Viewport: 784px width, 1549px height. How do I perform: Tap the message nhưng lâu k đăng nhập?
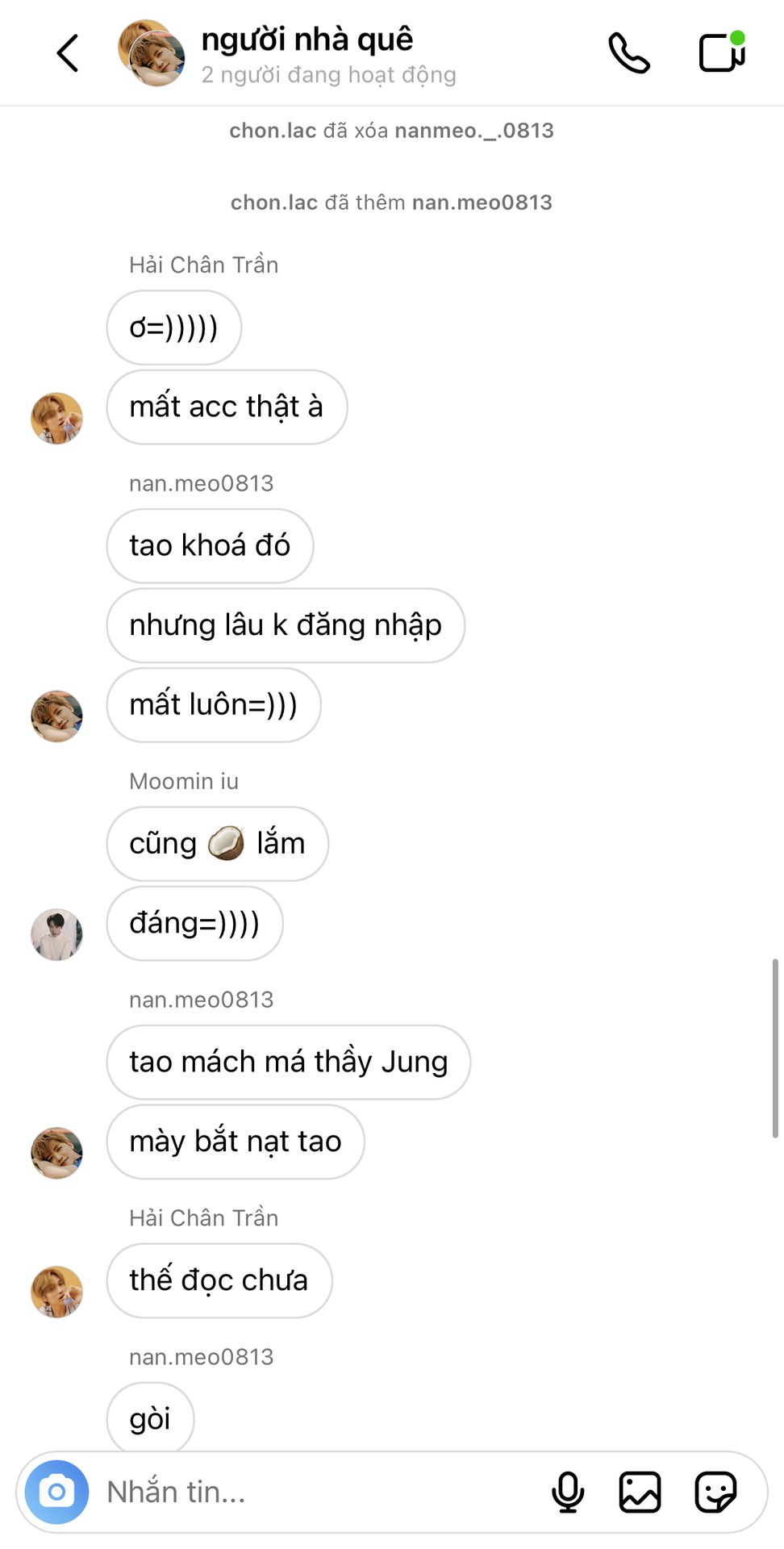[286, 625]
